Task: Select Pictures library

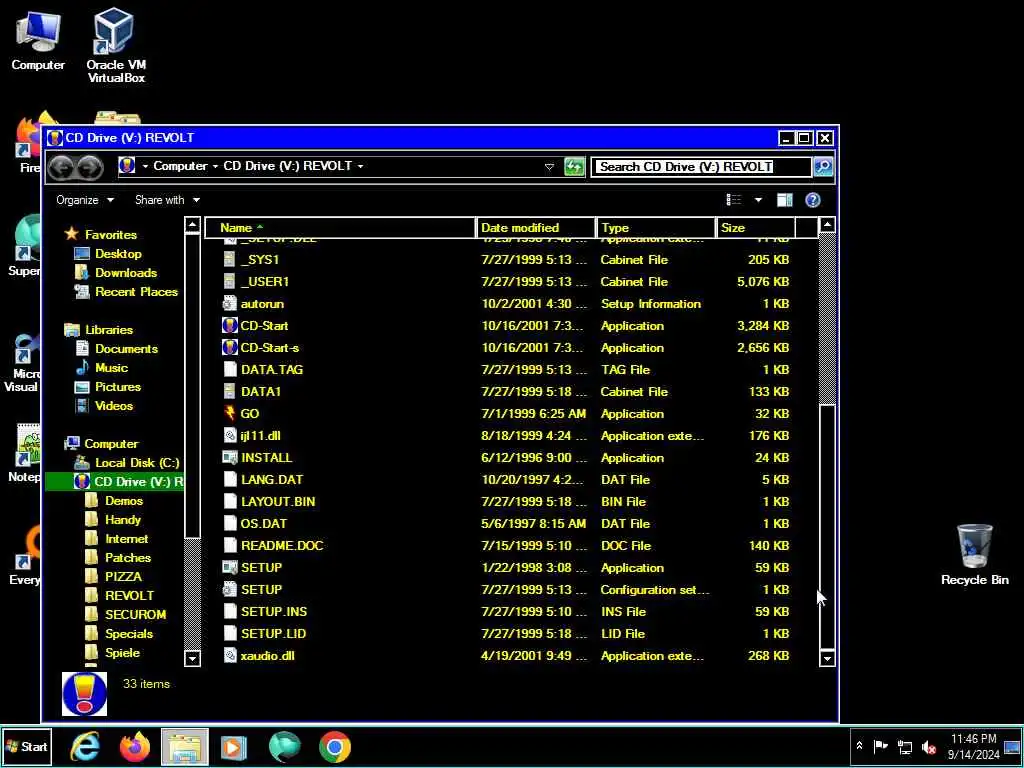Action: tap(118, 387)
